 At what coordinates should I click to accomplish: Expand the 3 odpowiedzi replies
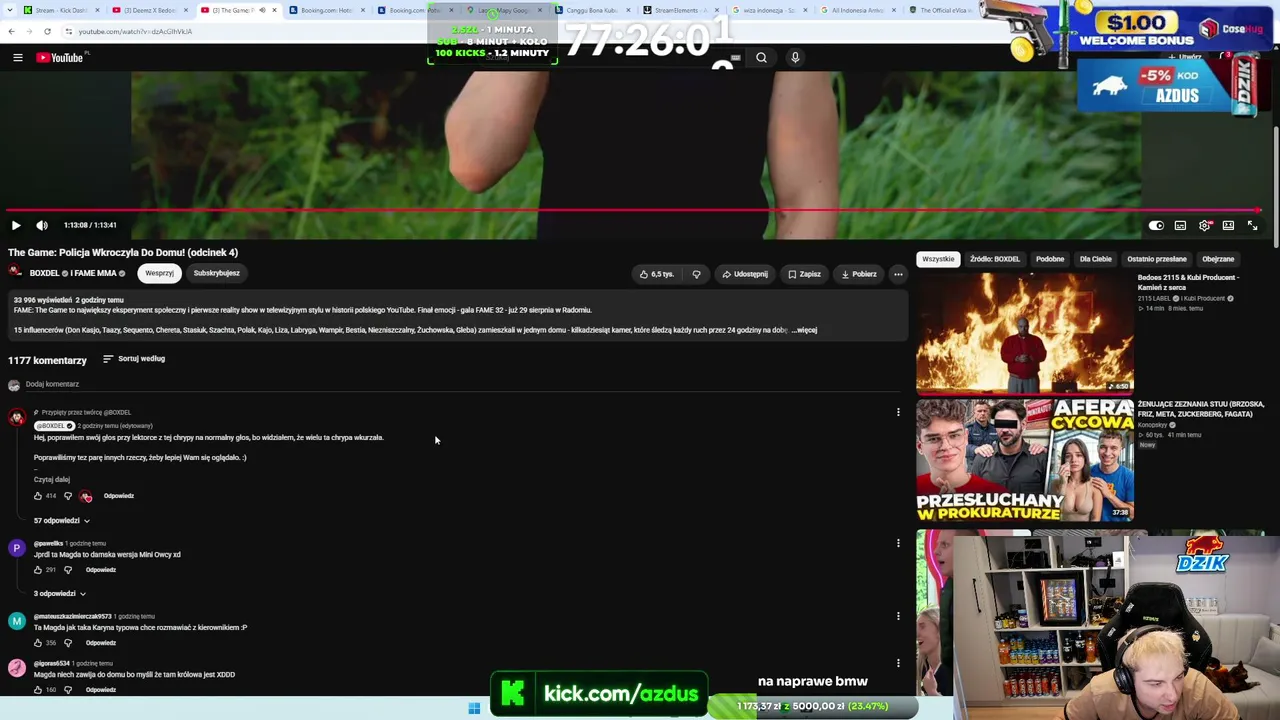(x=60, y=594)
